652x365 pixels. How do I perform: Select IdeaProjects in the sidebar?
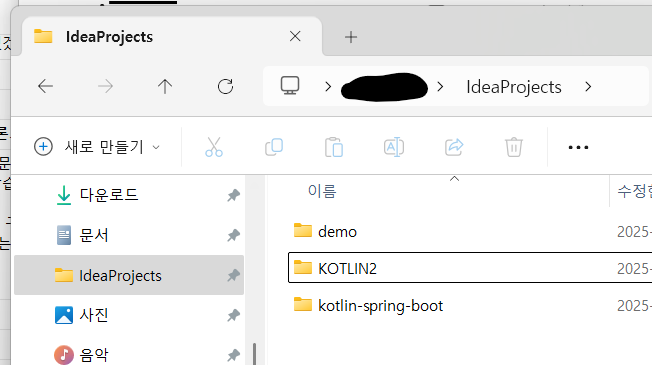click(x=128, y=275)
